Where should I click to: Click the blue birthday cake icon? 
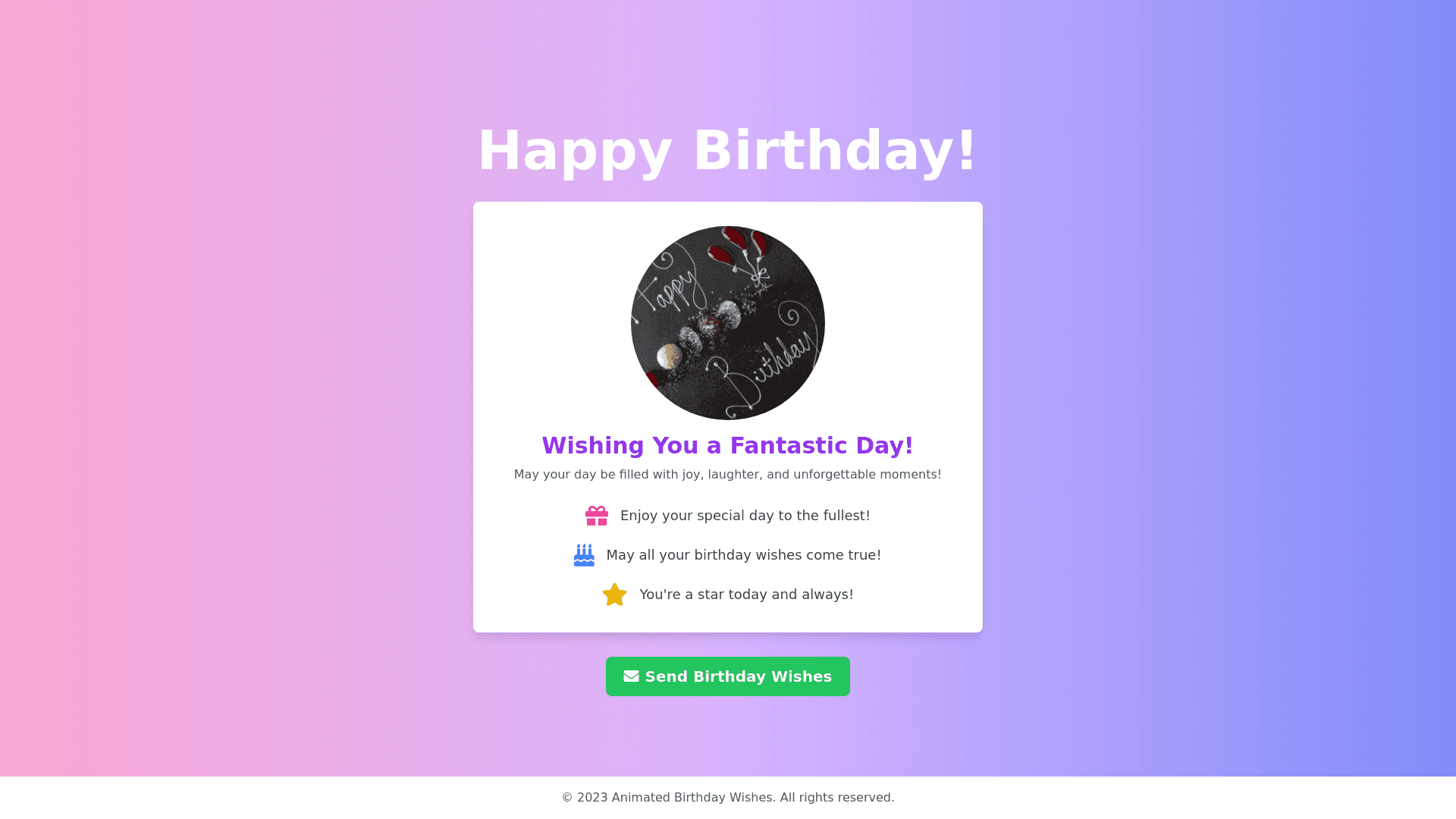(x=584, y=555)
